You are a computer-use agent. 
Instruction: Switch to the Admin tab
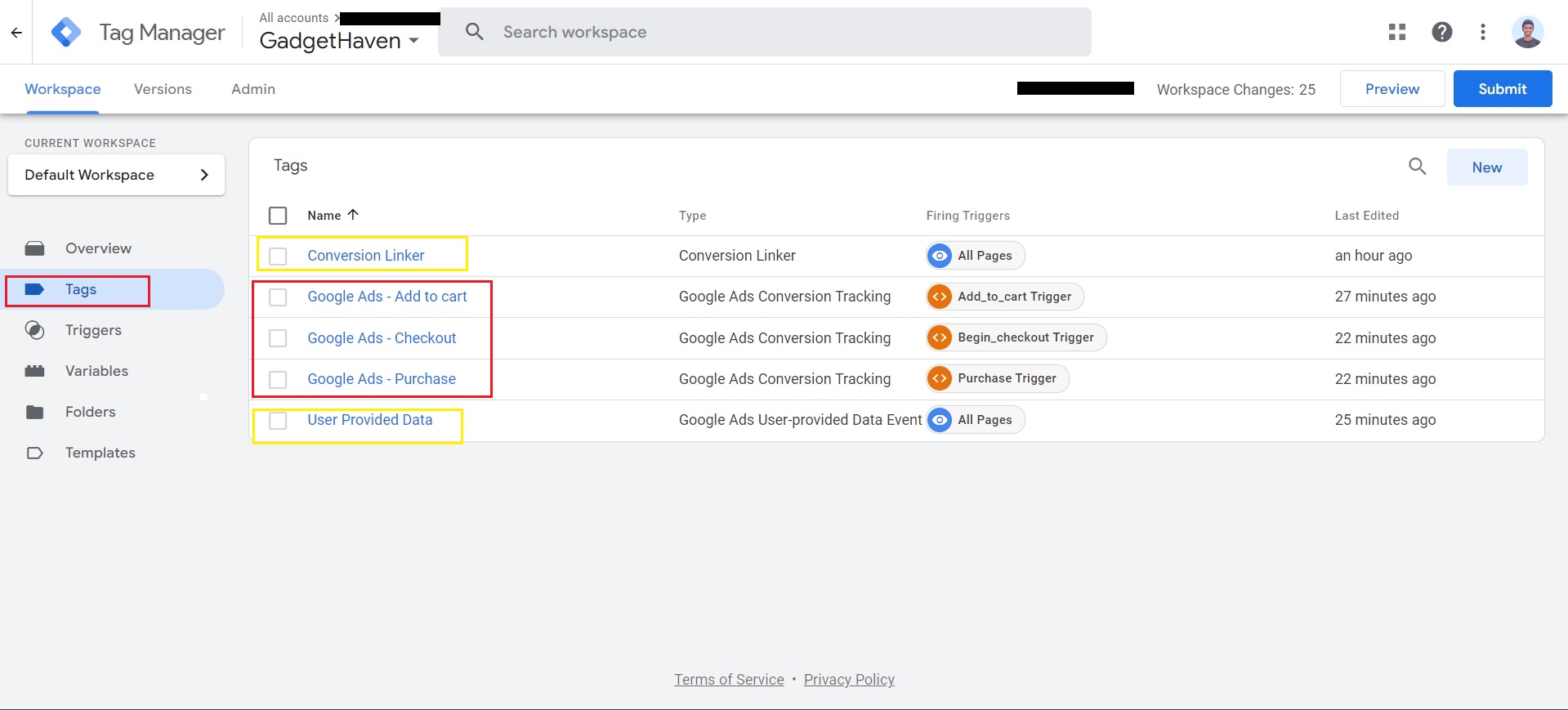(253, 89)
